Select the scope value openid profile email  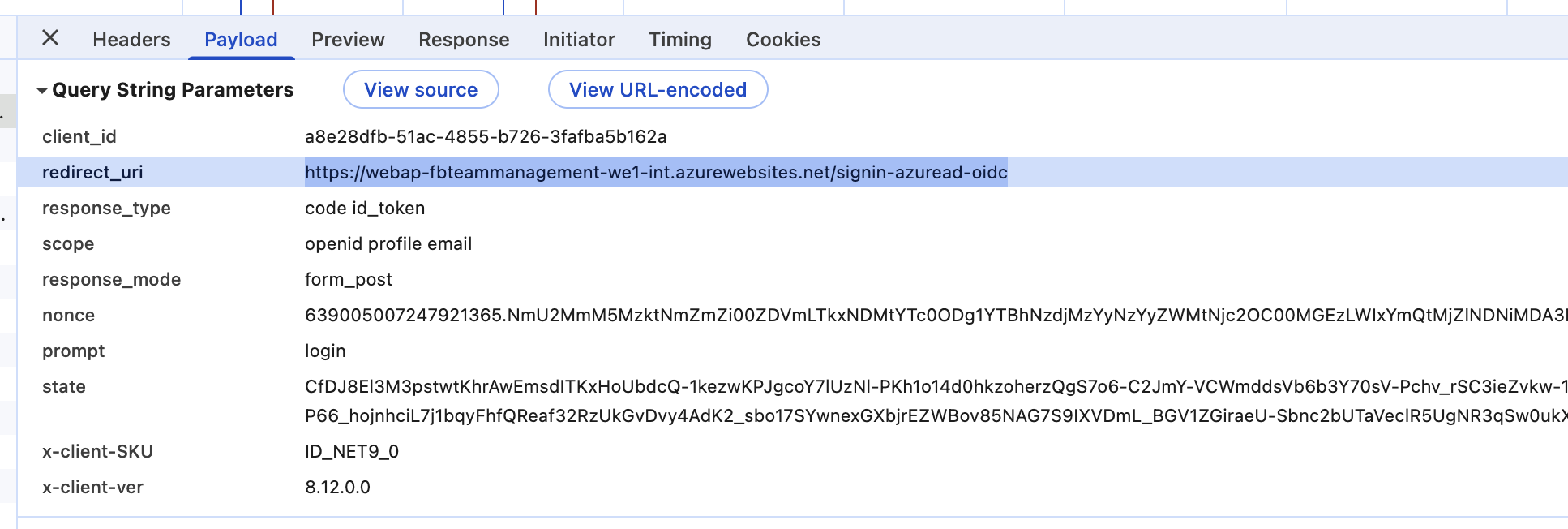pyautogui.click(x=388, y=243)
